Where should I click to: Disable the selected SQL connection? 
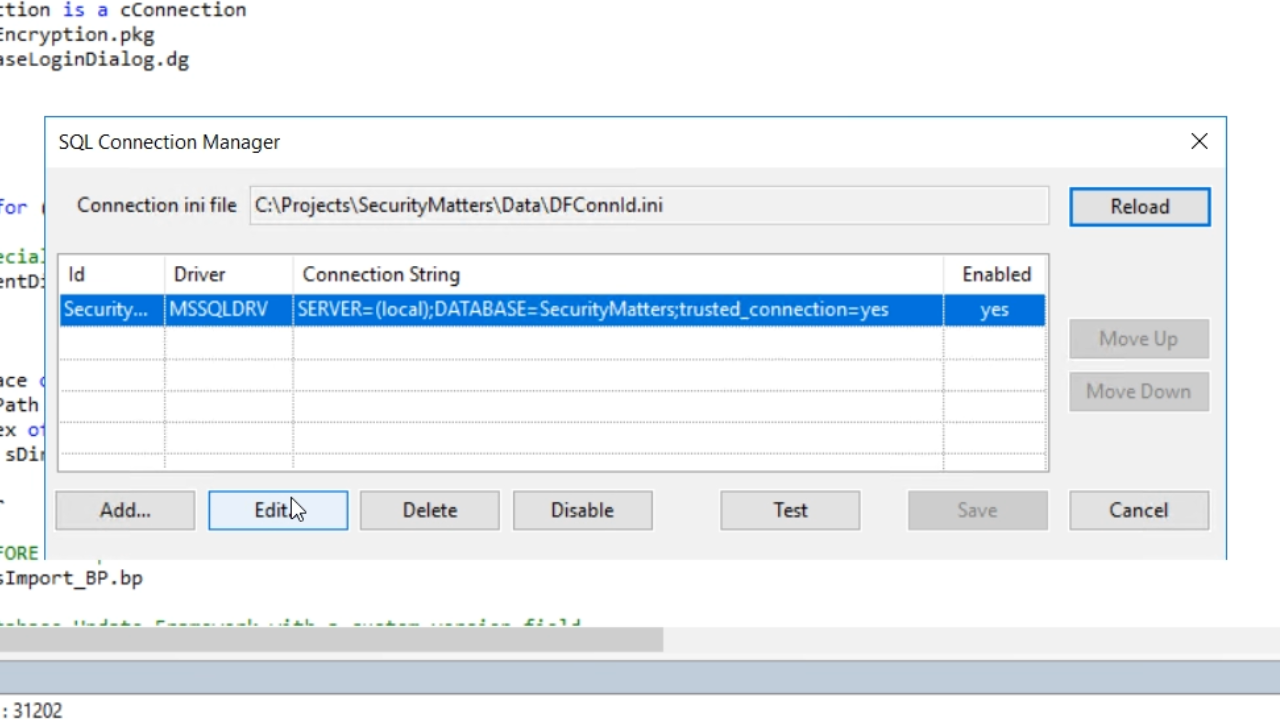point(582,510)
